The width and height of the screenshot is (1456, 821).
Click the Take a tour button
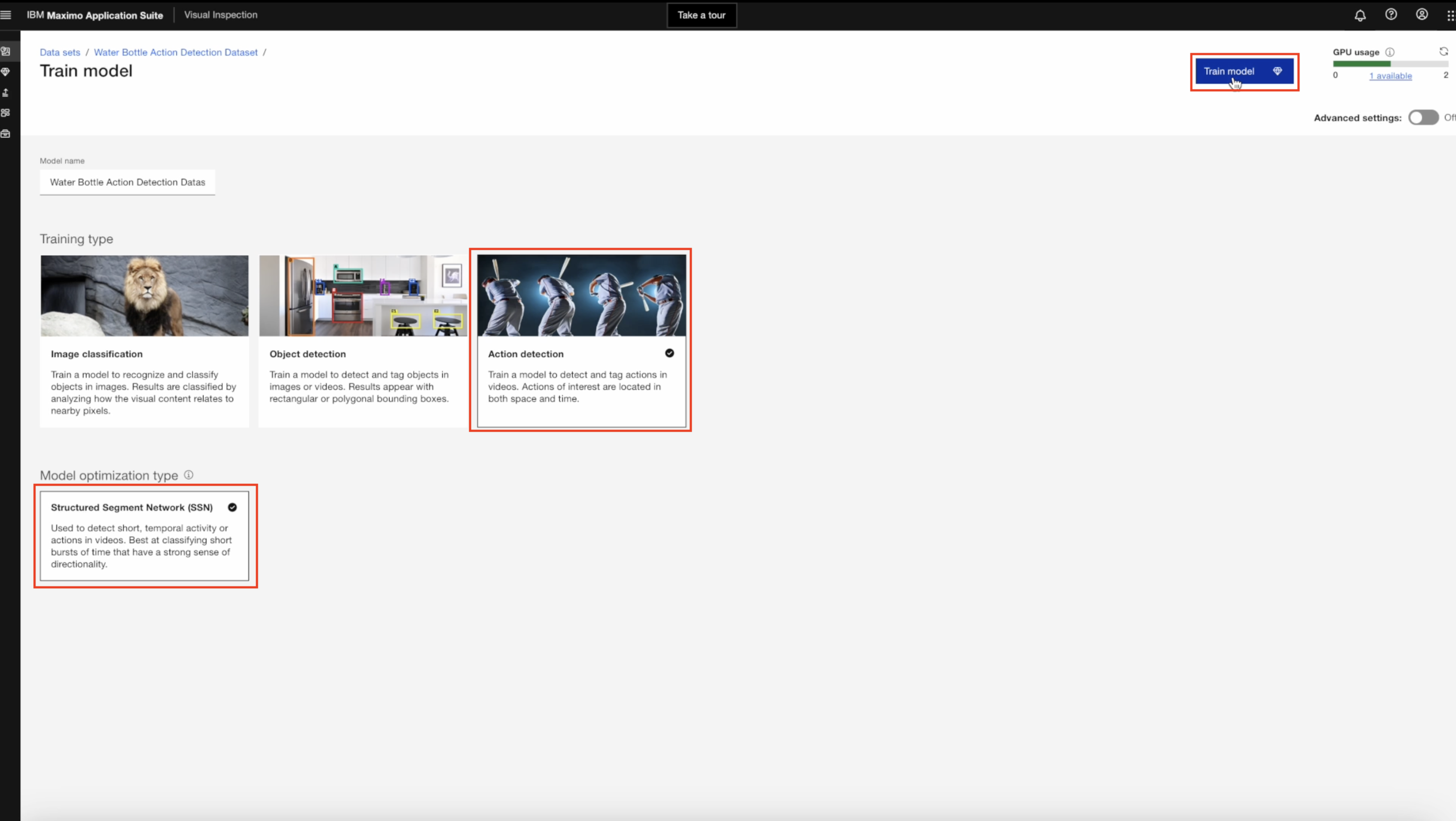point(701,15)
